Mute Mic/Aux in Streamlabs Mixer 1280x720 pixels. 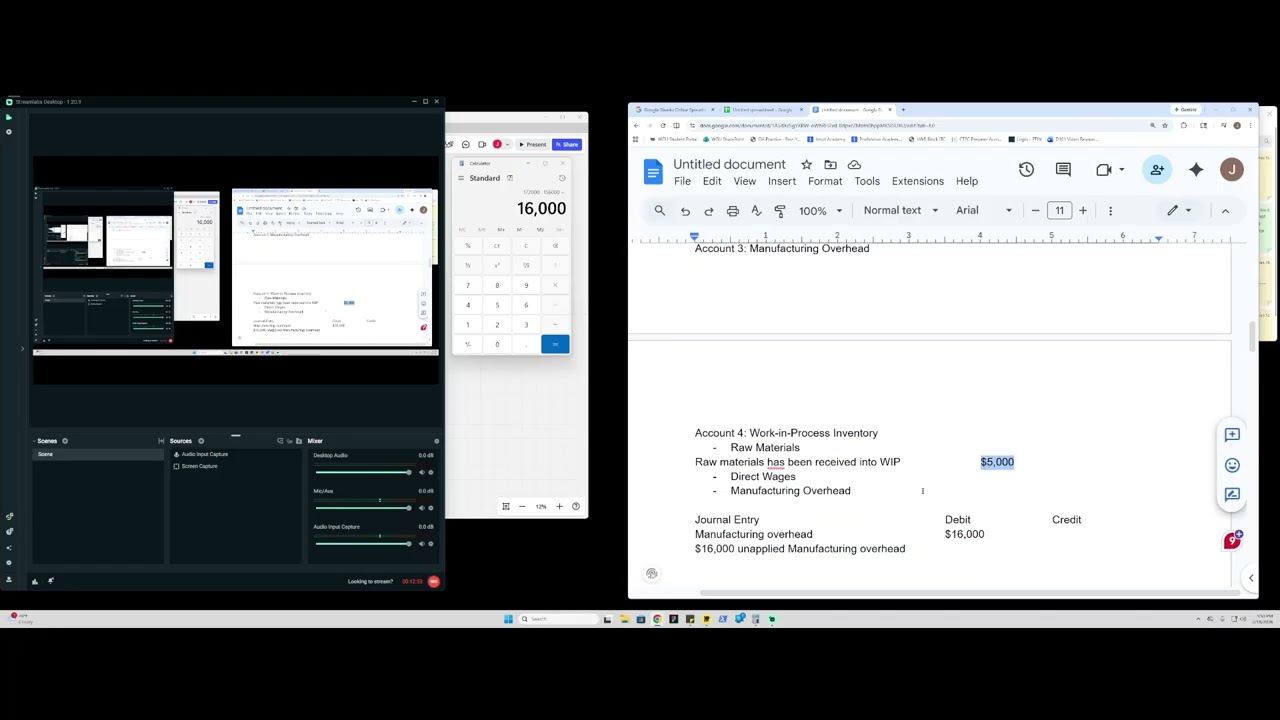click(422, 508)
